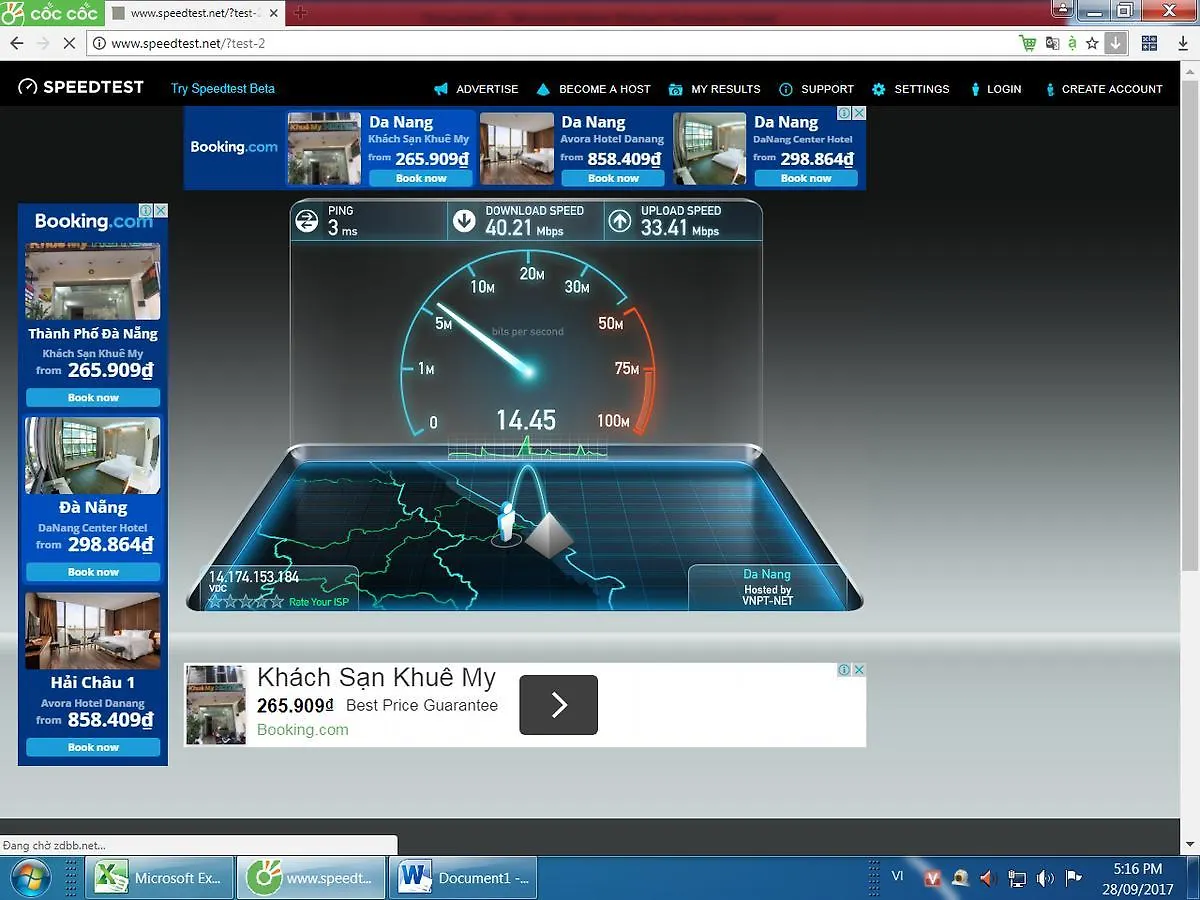This screenshot has width=1200, height=900.
Task: Open a new tab with the plus button
Action: pyautogui.click(x=300, y=13)
